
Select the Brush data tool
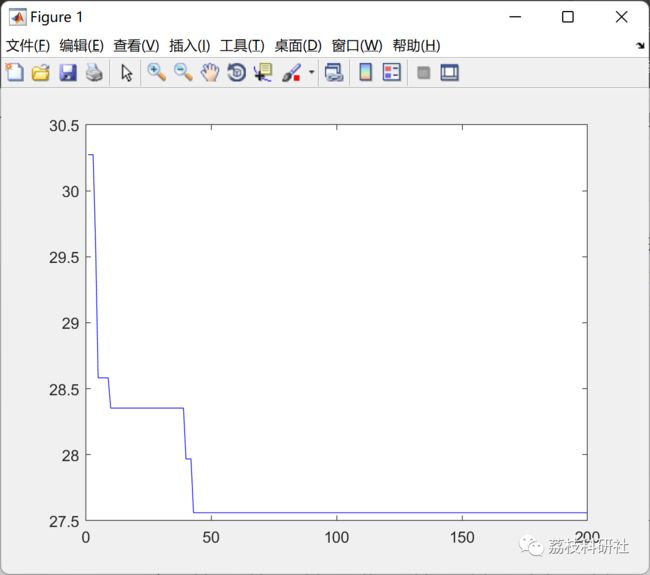(291, 73)
